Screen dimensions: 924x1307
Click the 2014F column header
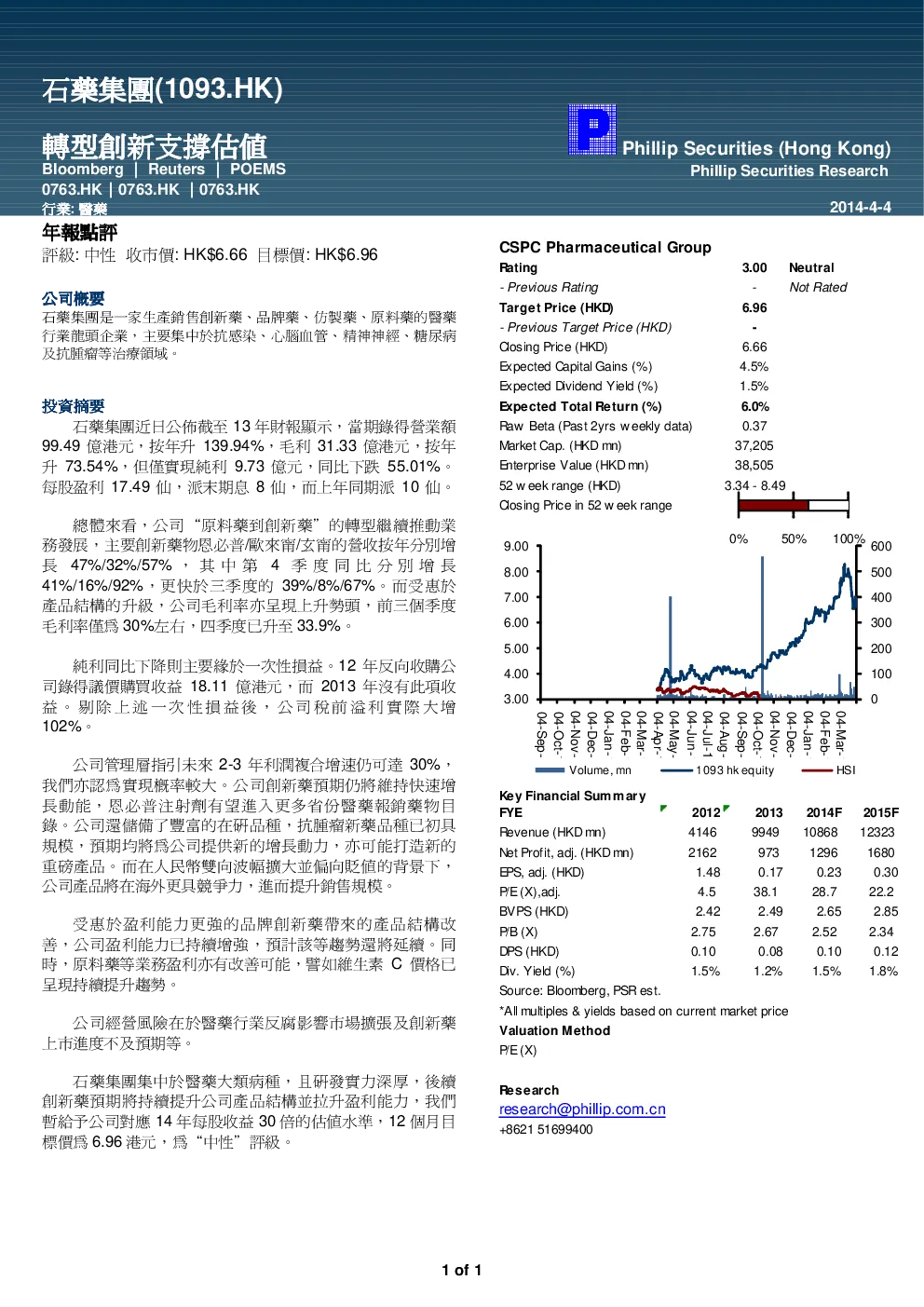(824, 812)
